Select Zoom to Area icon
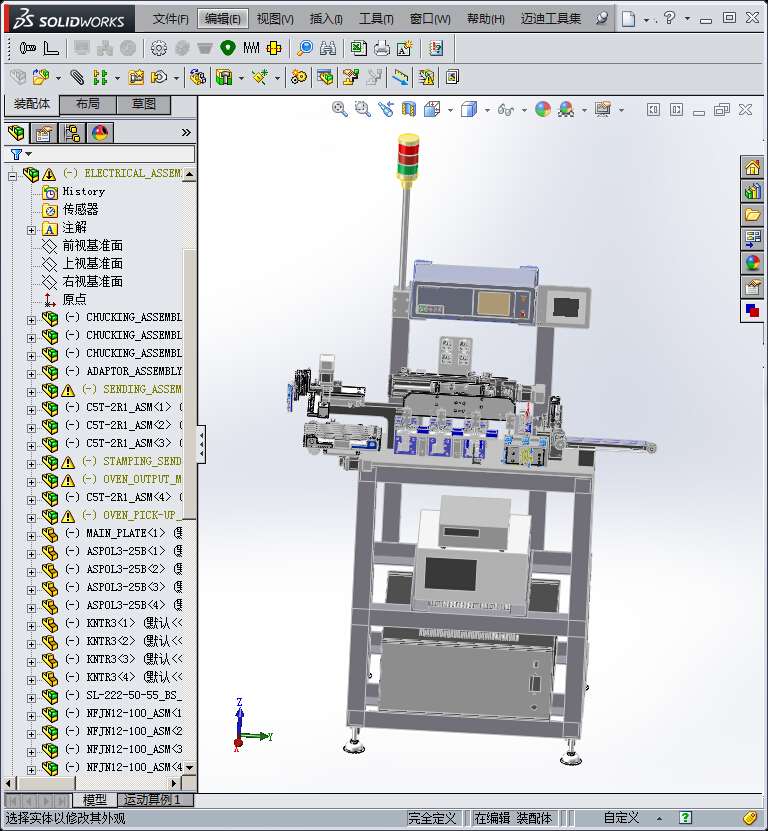Image resolution: width=768 pixels, height=831 pixels. 363,109
